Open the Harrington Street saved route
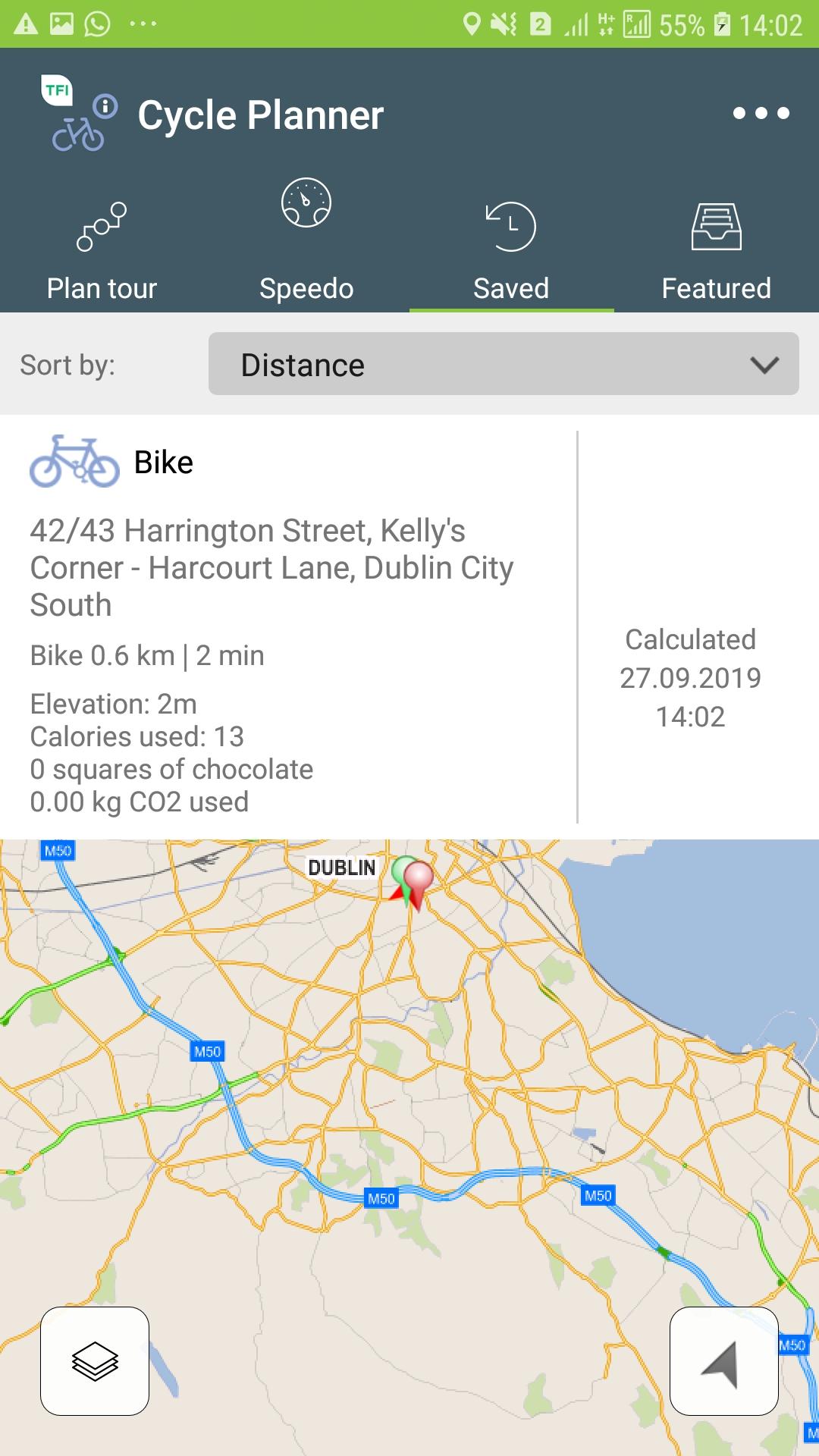Viewport: 819px width, 1456px height. (271, 567)
